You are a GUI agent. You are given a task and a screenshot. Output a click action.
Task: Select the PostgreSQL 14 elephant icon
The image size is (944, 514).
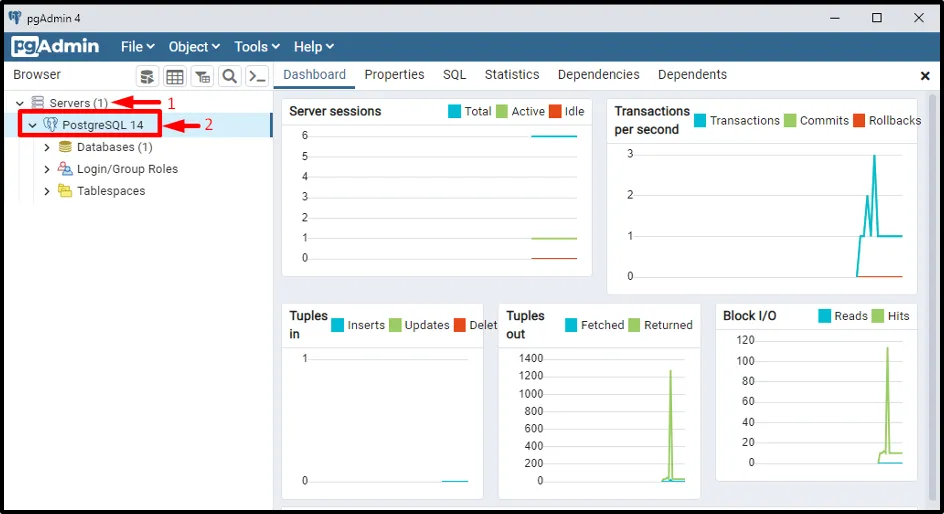pos(50,125)
